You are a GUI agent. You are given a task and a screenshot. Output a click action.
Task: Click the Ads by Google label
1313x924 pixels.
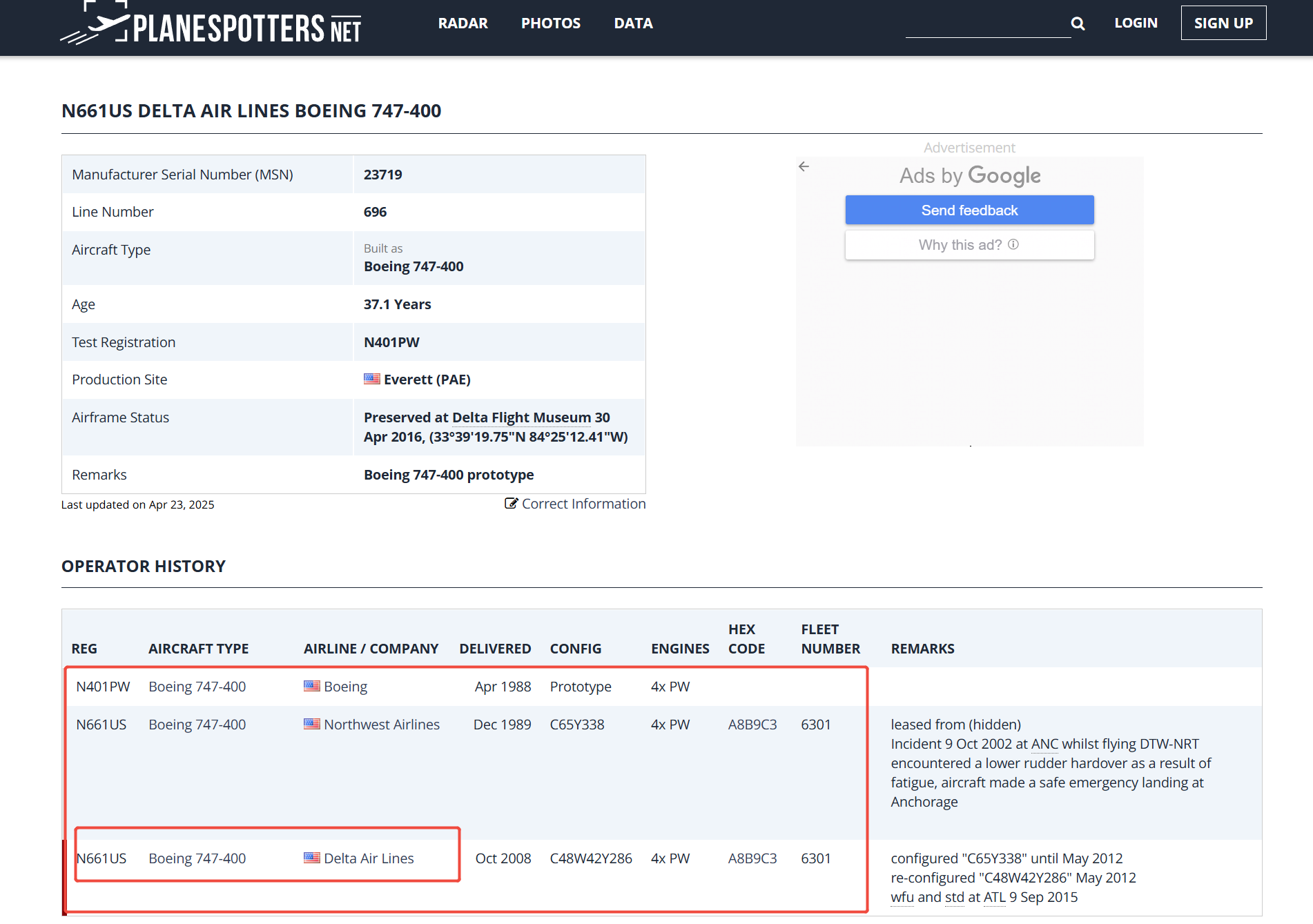[x=969, y=175]
